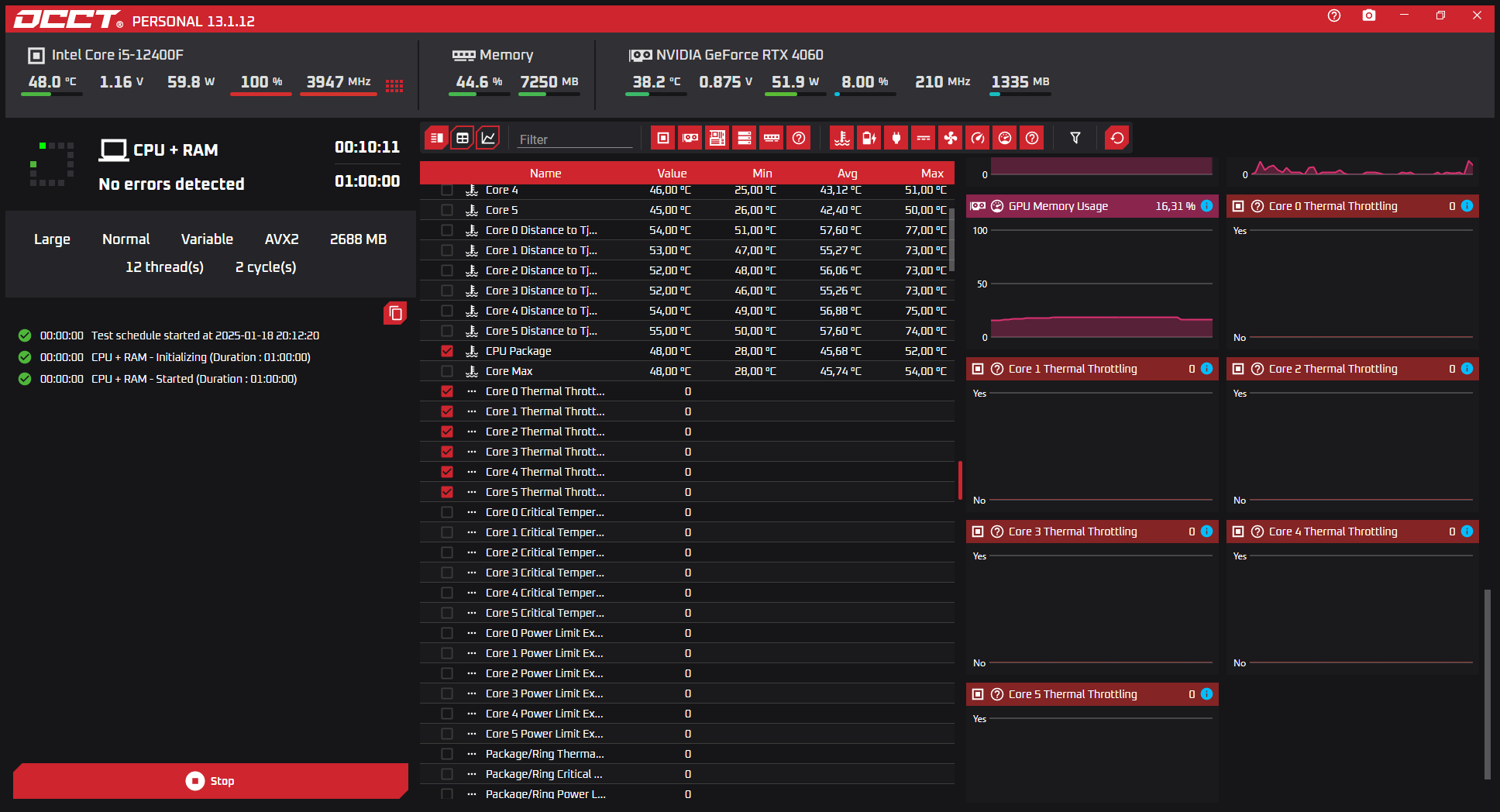1500x812 pixels.
Task: Check the Core 0 Distance to Tj checkbox
Action: point(447,230)
